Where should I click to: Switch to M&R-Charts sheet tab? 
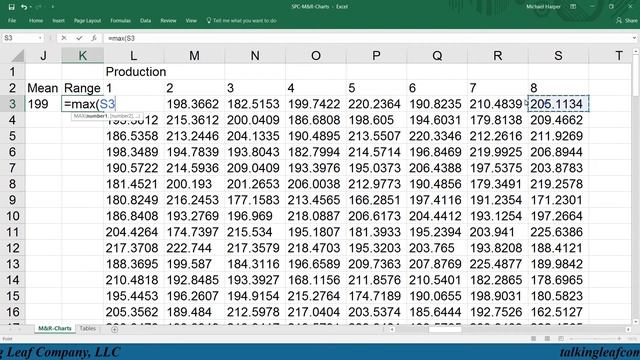click(55, 328)
